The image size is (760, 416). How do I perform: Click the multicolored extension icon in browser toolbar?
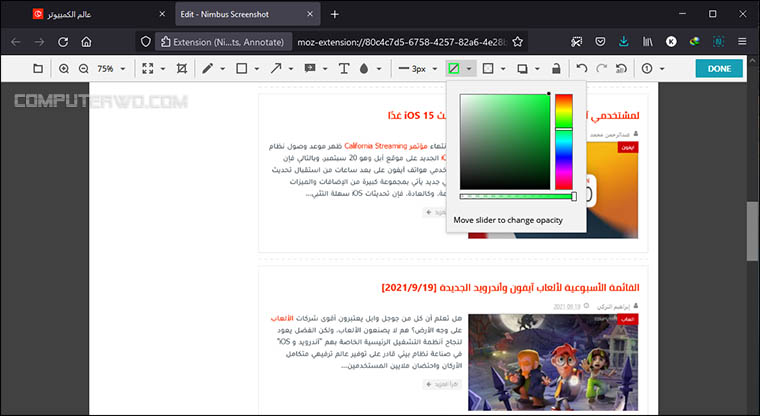pyautogui.click(x=695, y=42)
